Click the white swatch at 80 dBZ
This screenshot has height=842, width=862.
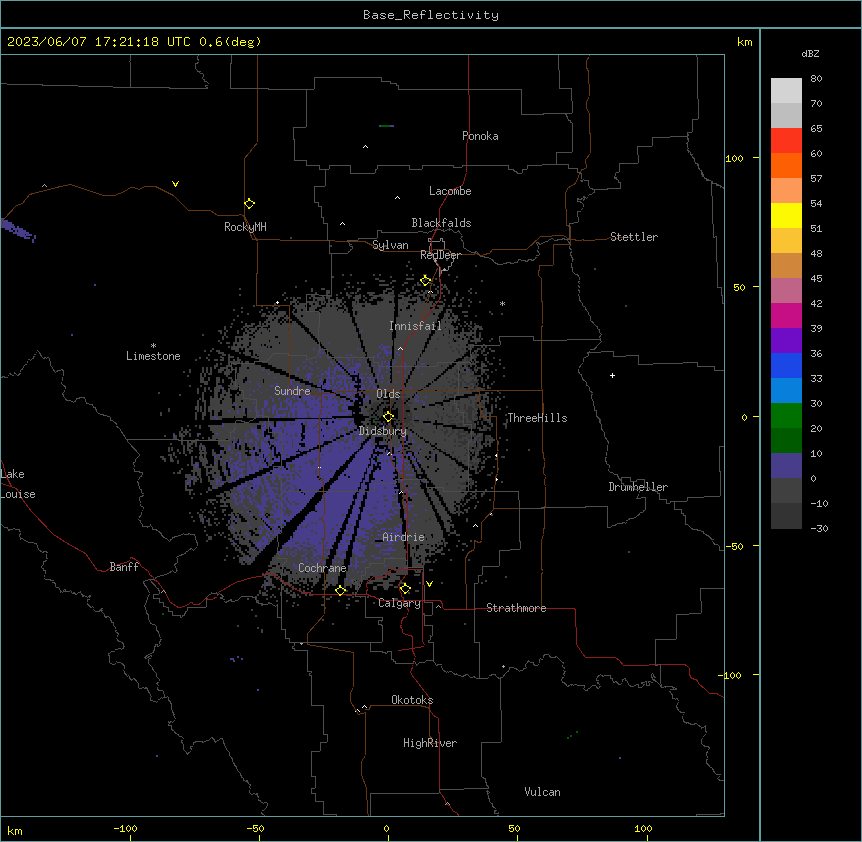point(786,91)
